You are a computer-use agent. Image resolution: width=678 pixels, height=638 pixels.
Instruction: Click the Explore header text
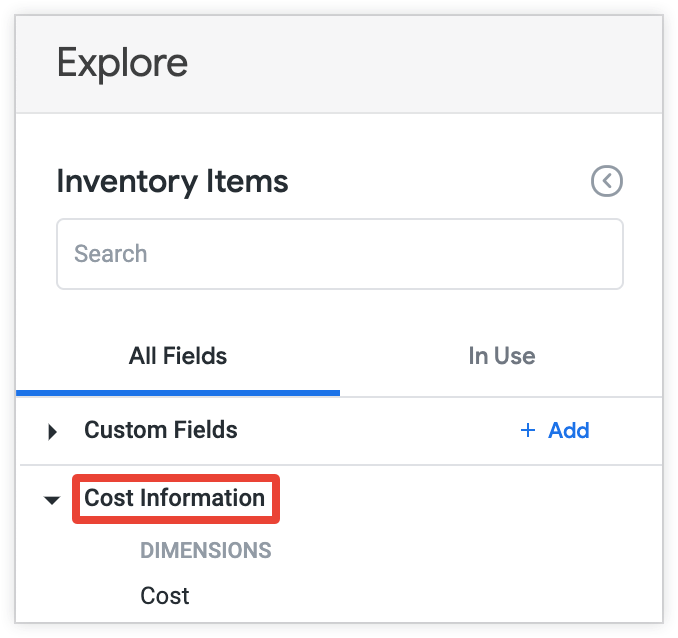click(122, 63)
